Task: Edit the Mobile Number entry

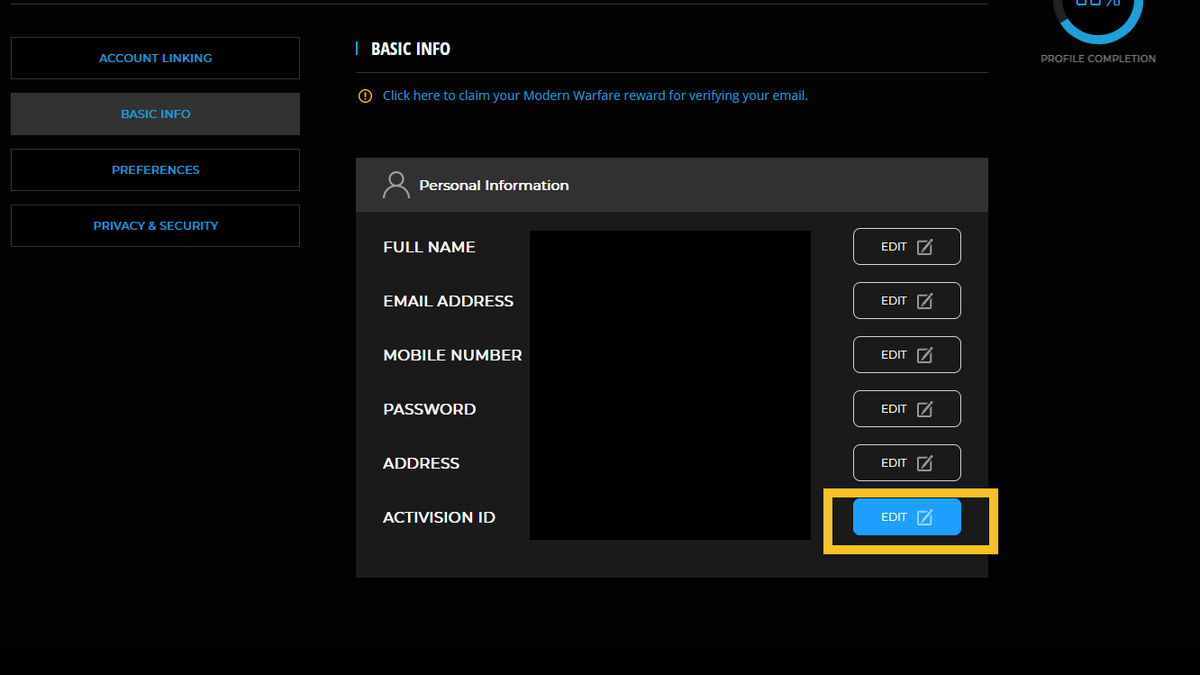Action: click(907, 355)
